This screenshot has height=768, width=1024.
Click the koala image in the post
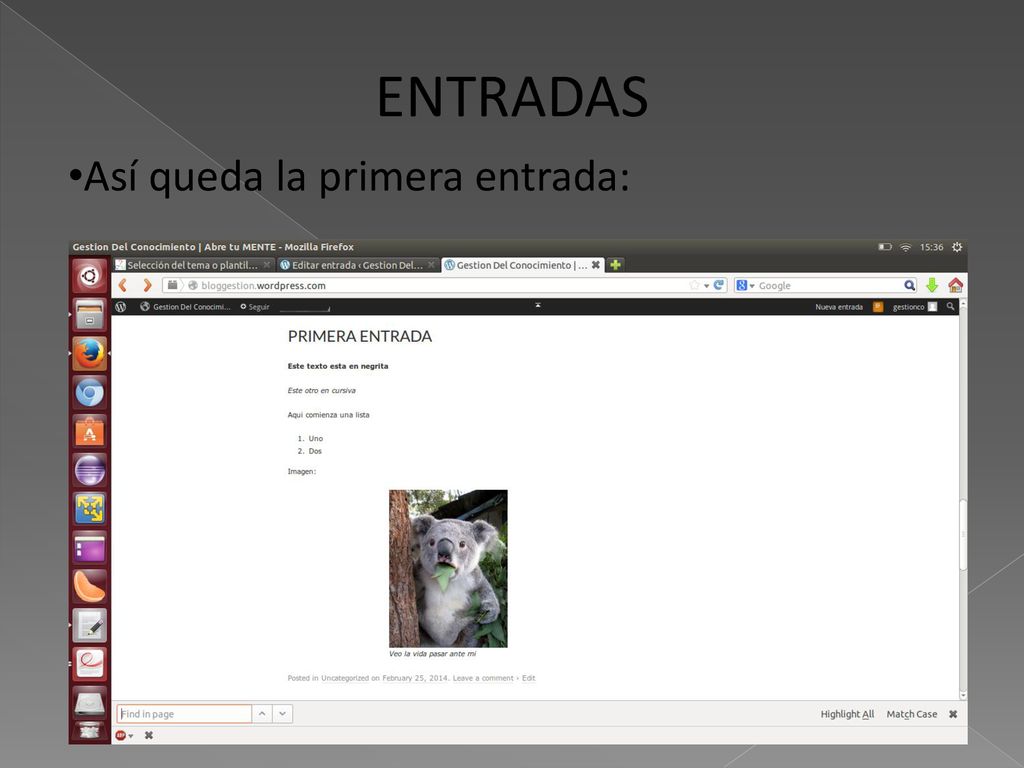click(x=448, y=569)
